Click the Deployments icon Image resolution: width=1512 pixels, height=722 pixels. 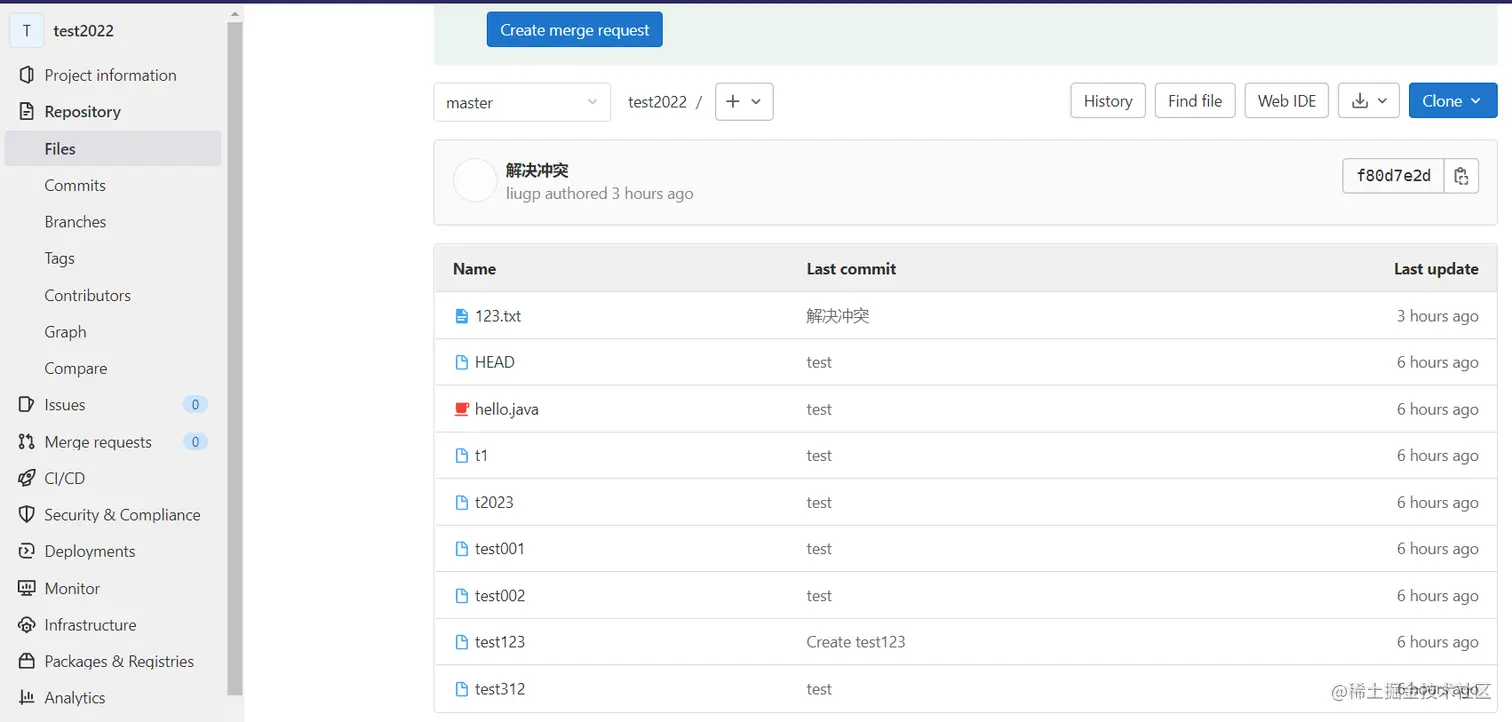click(27, 551)
